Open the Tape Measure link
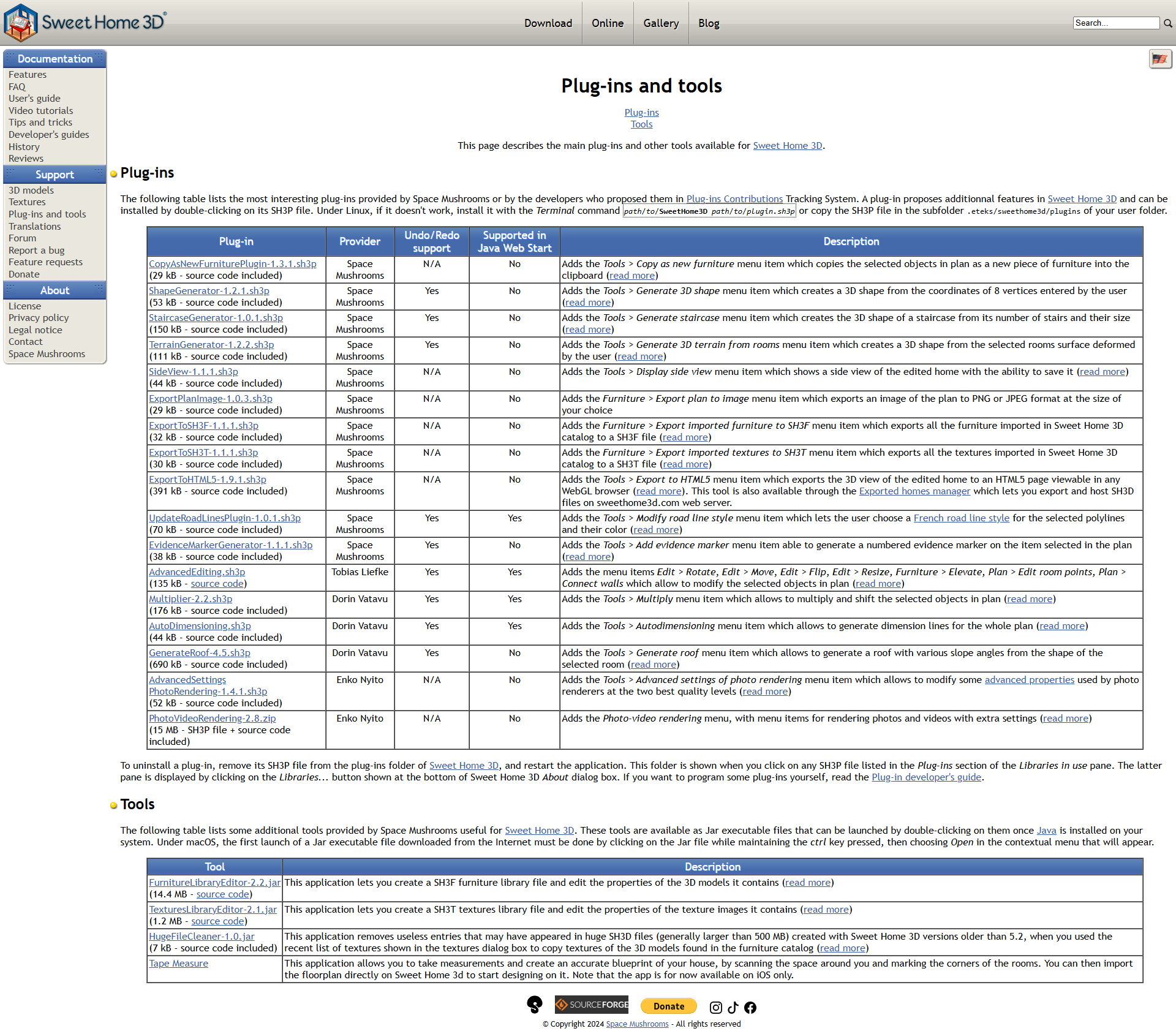Image resolution: width=1176 pixels, height=1034 pixels. tap(179, 963)
